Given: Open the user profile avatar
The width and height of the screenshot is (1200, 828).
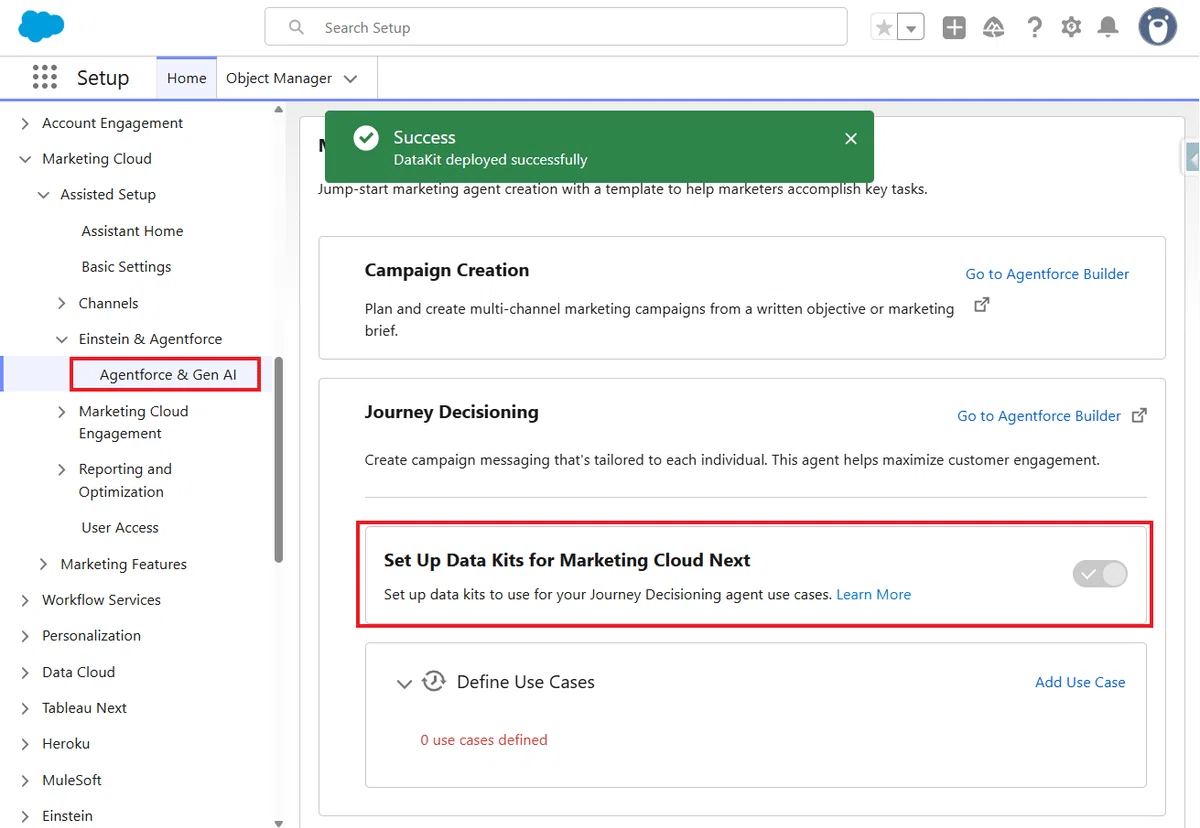Looking at the screenshot, I should point(1158,28).
